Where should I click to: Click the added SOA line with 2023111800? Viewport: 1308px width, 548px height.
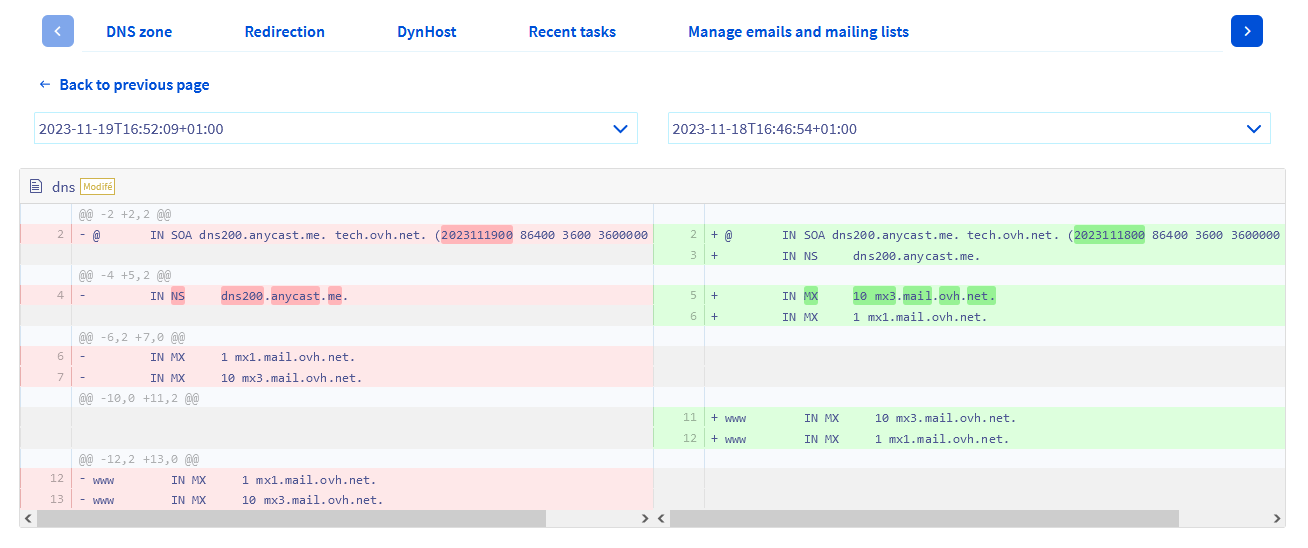point(969,235)
